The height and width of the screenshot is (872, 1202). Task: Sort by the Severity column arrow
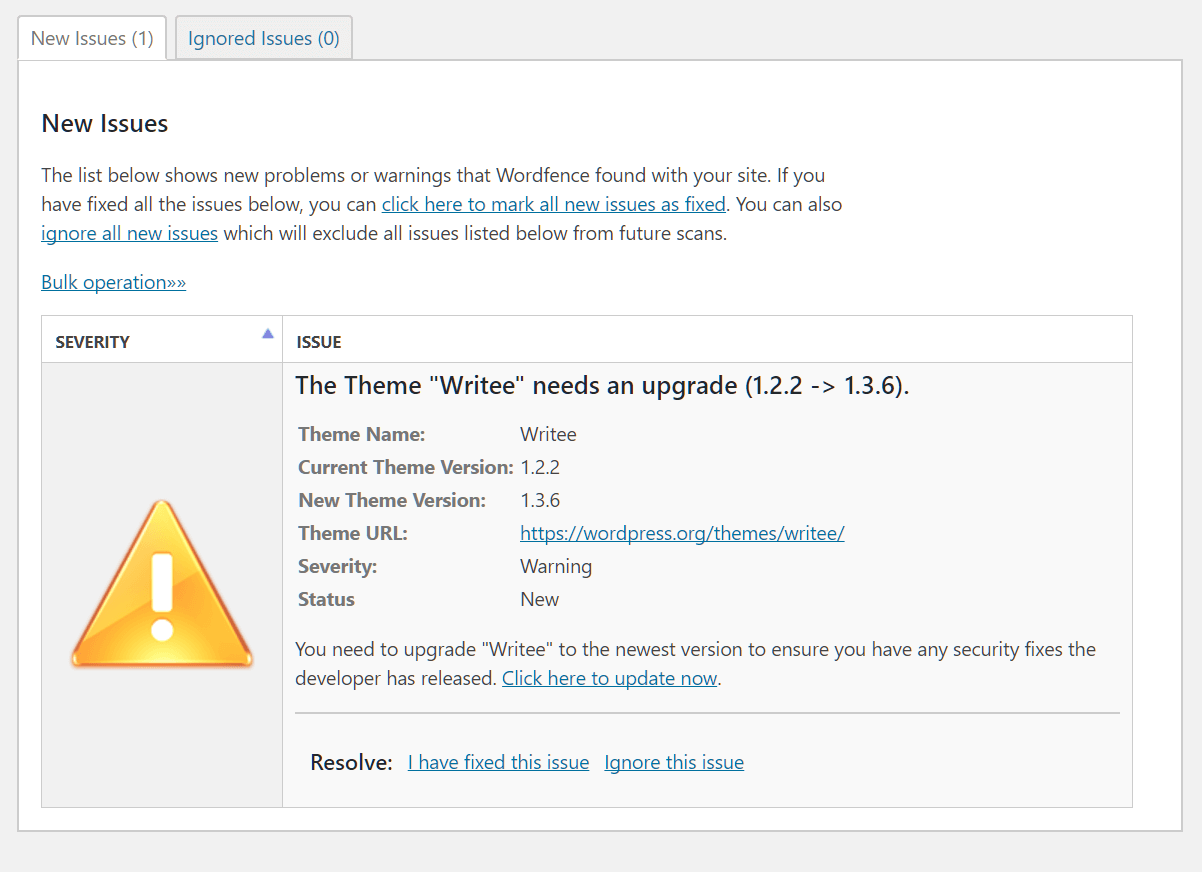coord(267,334)
